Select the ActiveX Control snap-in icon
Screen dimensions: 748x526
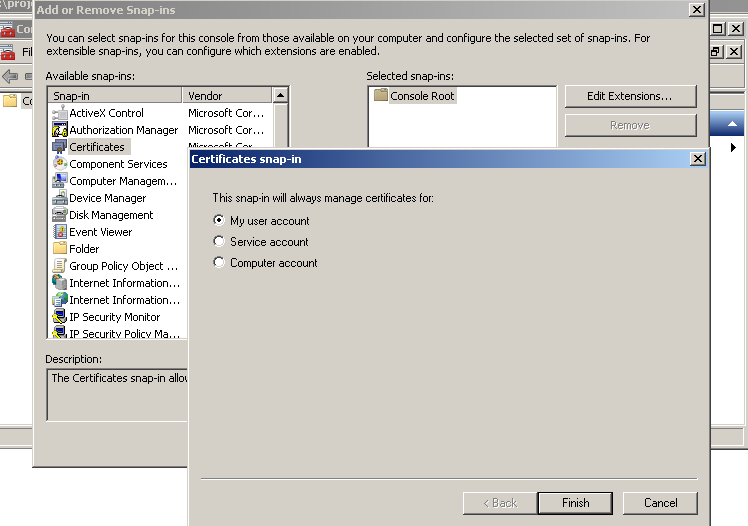pyautogui.click(x=60, y=113)
